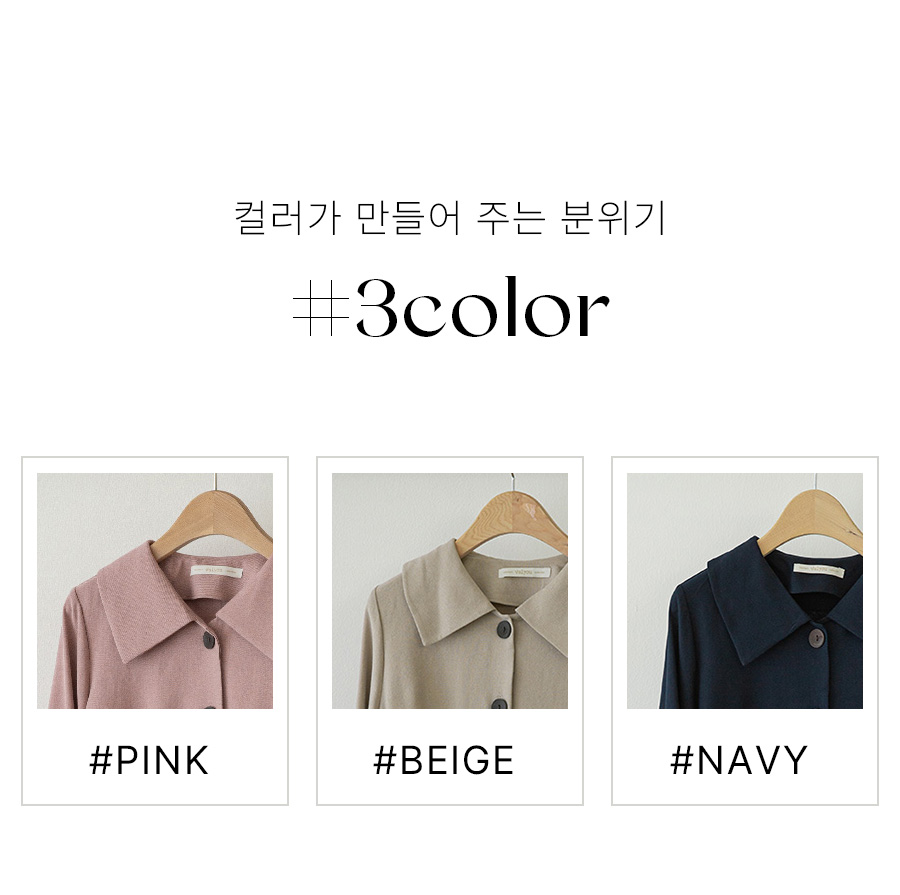The image size is (900, 895).
Task: Click the hash symbol before 3color
Action: click(321, 308)
